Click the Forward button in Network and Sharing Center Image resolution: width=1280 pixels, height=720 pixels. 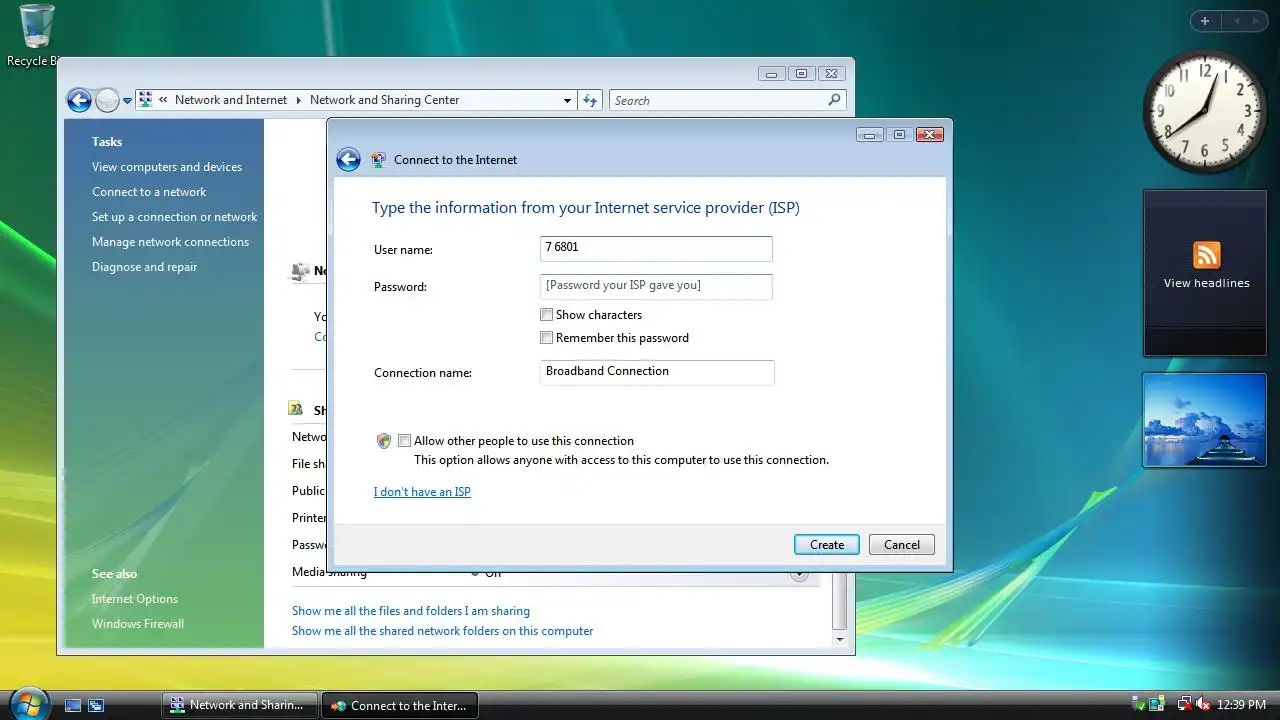107,100
